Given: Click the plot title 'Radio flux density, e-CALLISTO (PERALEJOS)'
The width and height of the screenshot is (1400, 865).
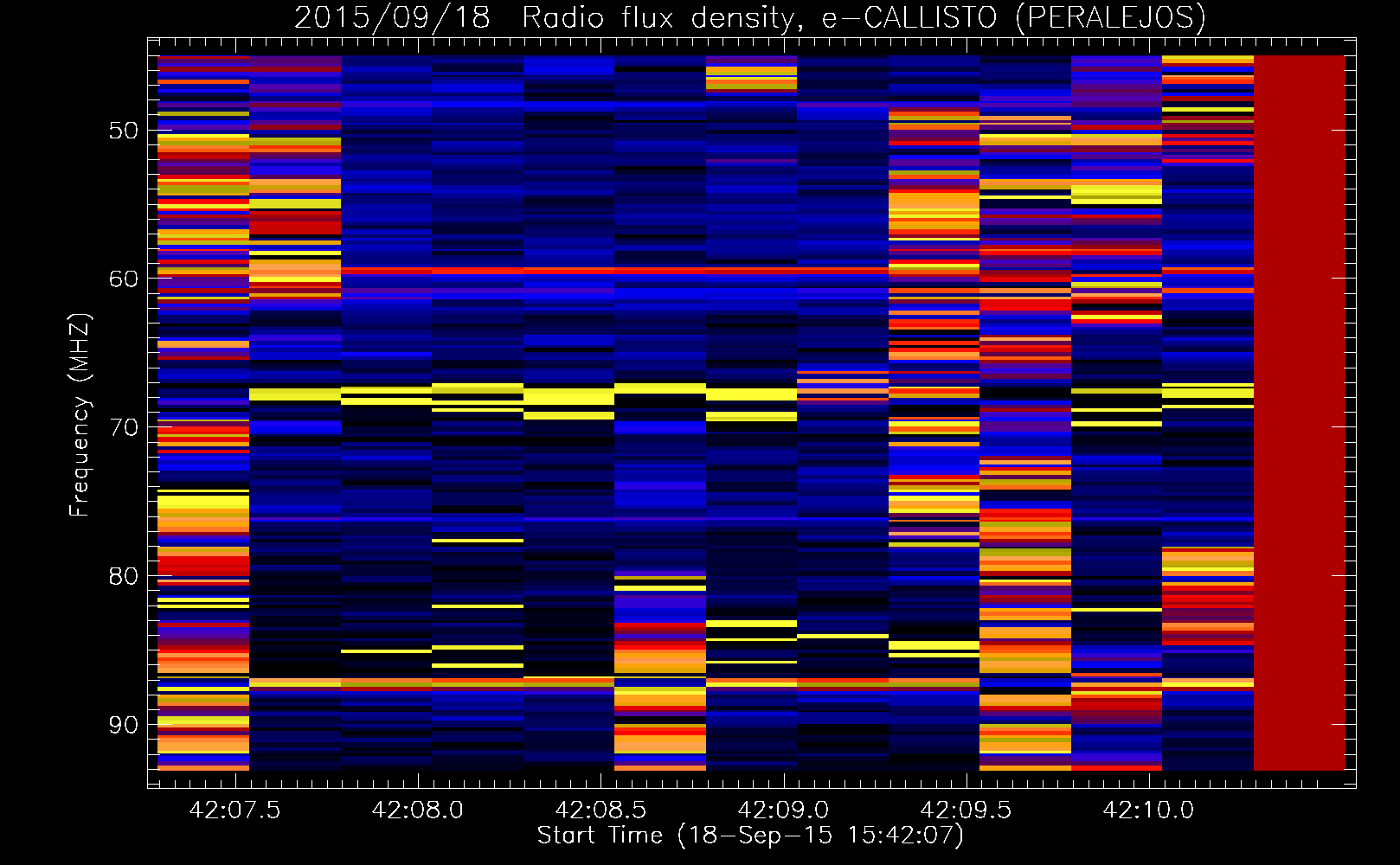Looking at the screenshot, I should pyautogui.click(x=864, y=17).
